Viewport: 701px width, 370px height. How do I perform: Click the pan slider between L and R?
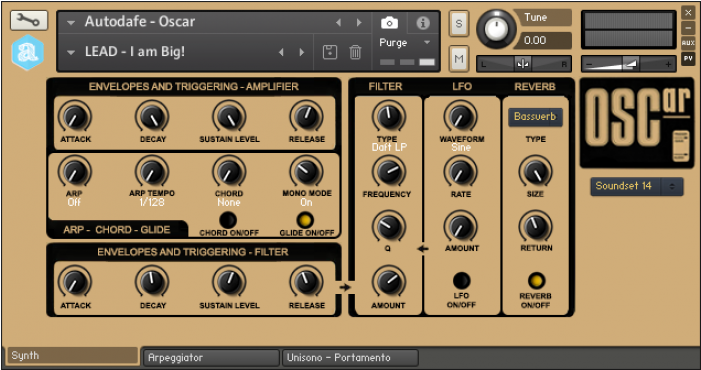pyautogui.click(x=523, y=64)
